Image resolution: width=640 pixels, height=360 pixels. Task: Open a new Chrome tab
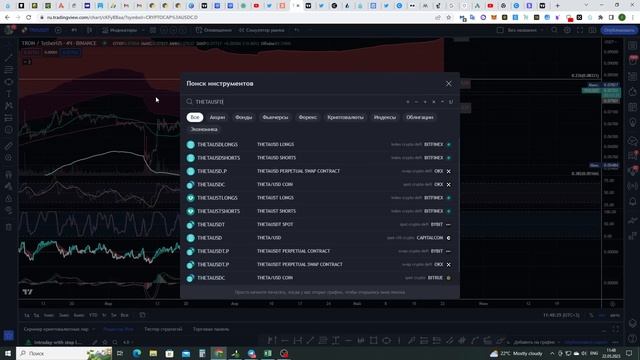(557, 6)
